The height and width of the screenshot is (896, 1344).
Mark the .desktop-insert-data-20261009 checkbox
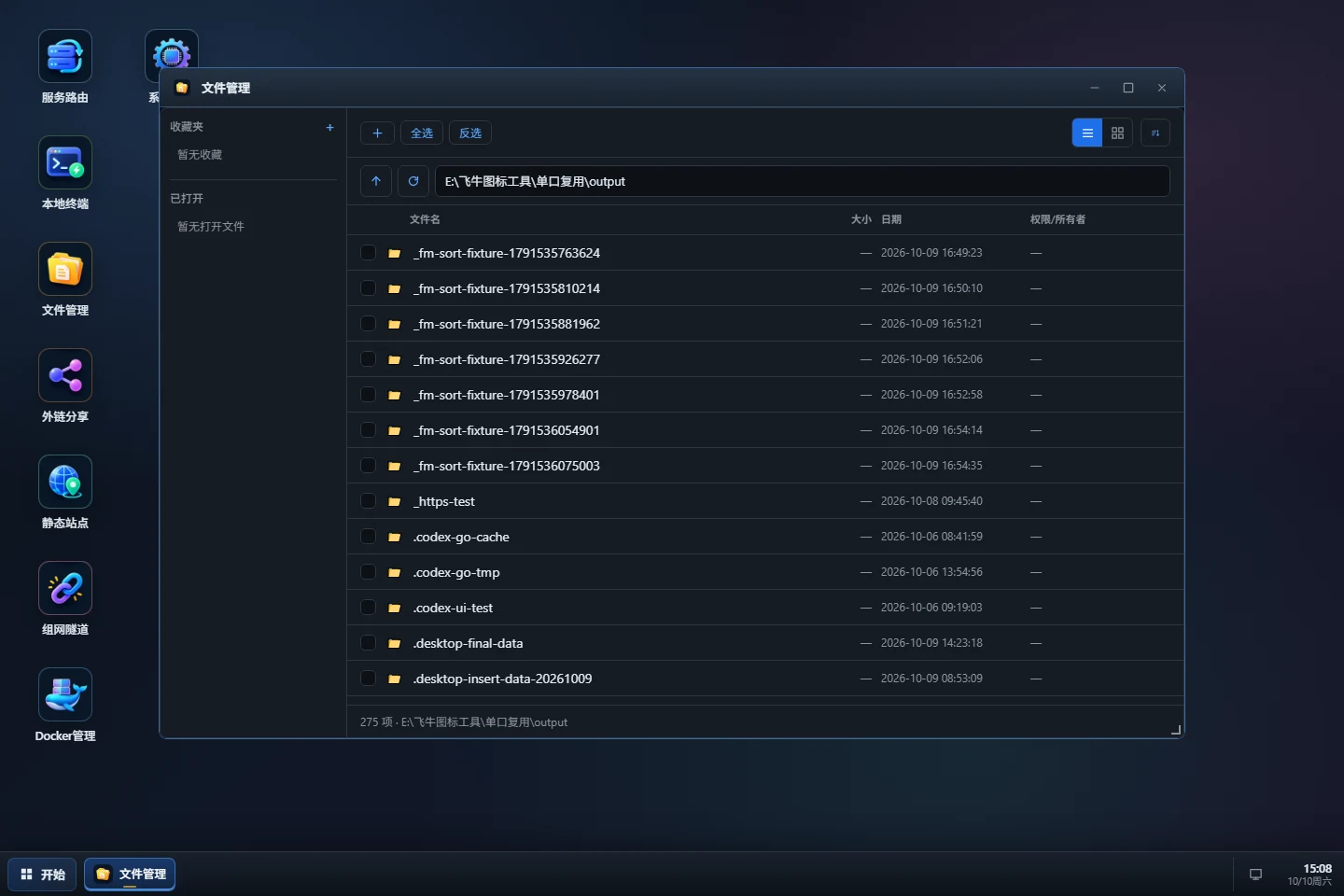369,679
